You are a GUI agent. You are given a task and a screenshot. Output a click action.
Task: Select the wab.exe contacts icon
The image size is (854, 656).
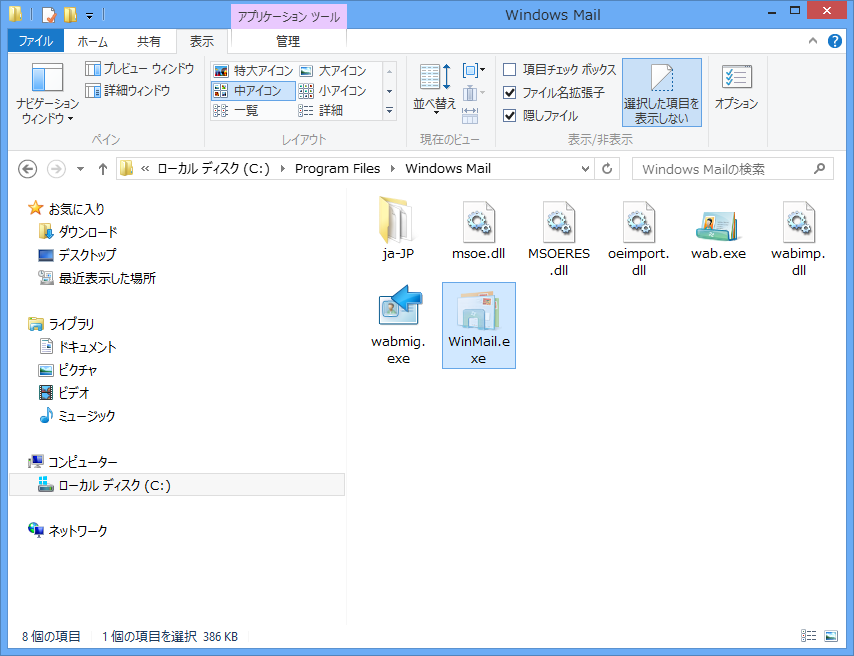pyautogui.click(x=718, y=226)
